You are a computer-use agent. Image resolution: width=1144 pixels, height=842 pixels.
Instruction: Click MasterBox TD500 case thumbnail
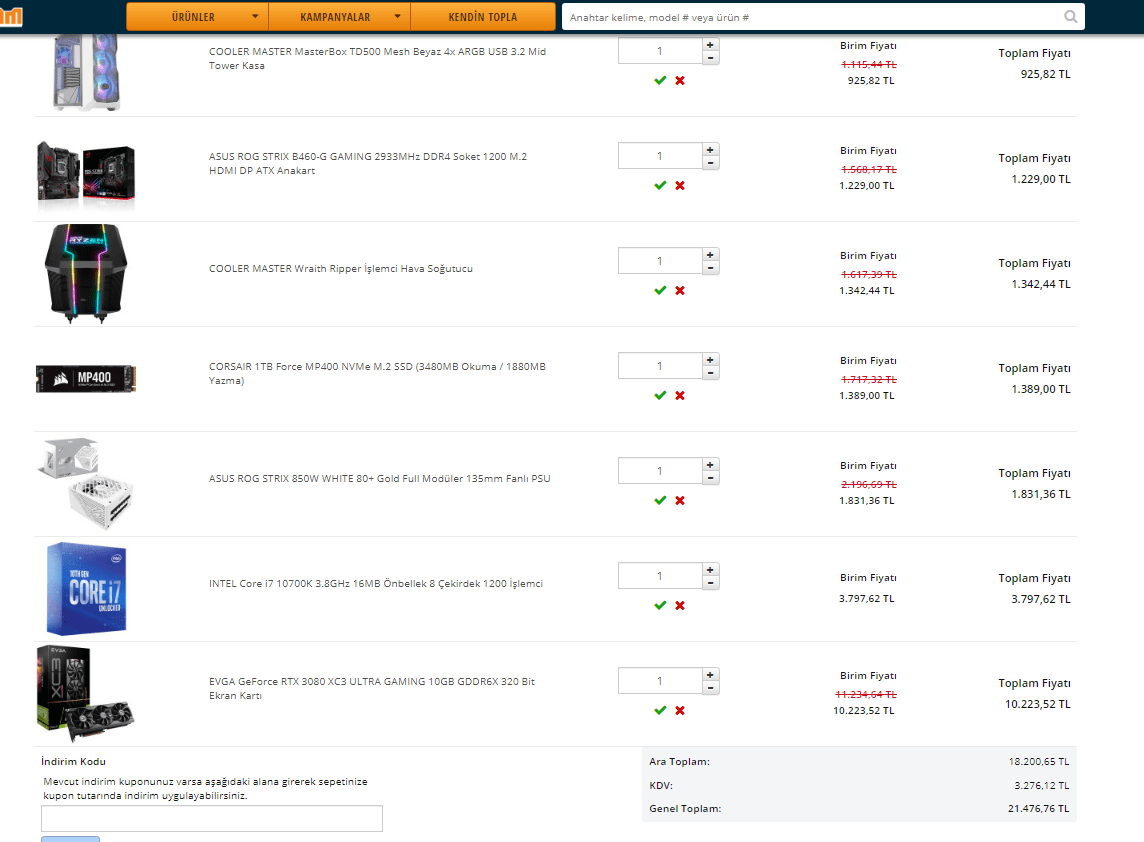click(x=86, y=72)
